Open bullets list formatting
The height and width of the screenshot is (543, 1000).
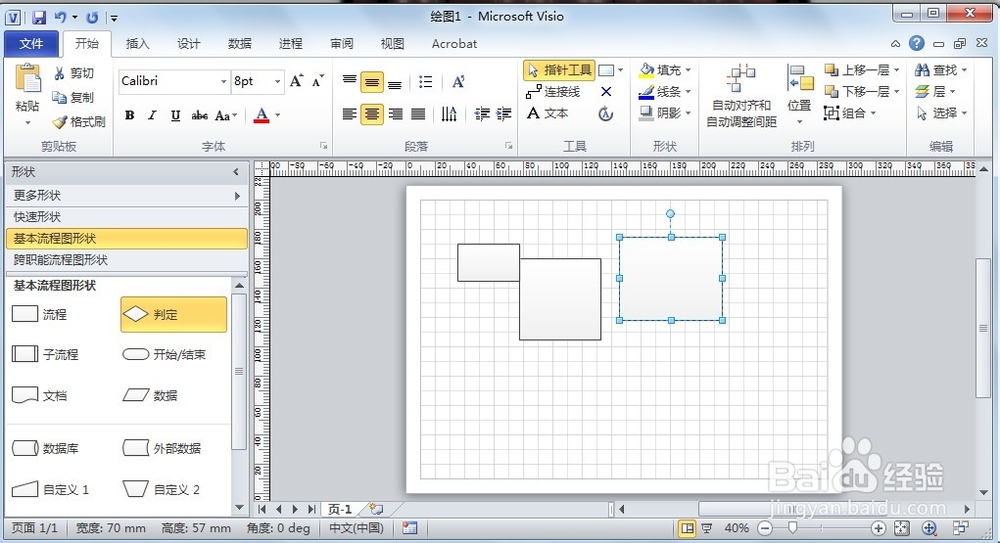click(425, 82)
